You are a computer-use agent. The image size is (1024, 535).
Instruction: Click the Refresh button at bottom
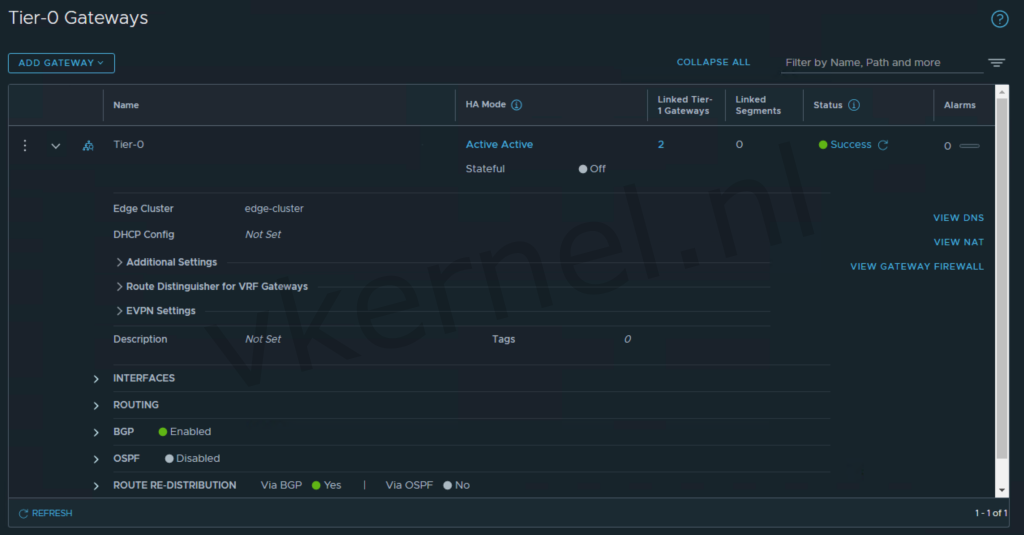(45, 513)
